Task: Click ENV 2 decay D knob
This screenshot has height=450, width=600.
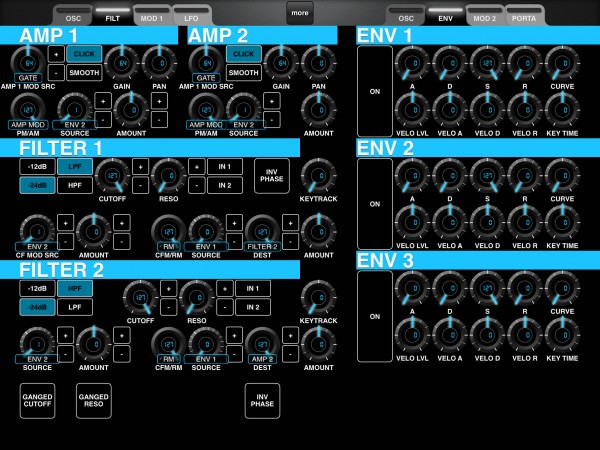Action: (x=450, y=176)
